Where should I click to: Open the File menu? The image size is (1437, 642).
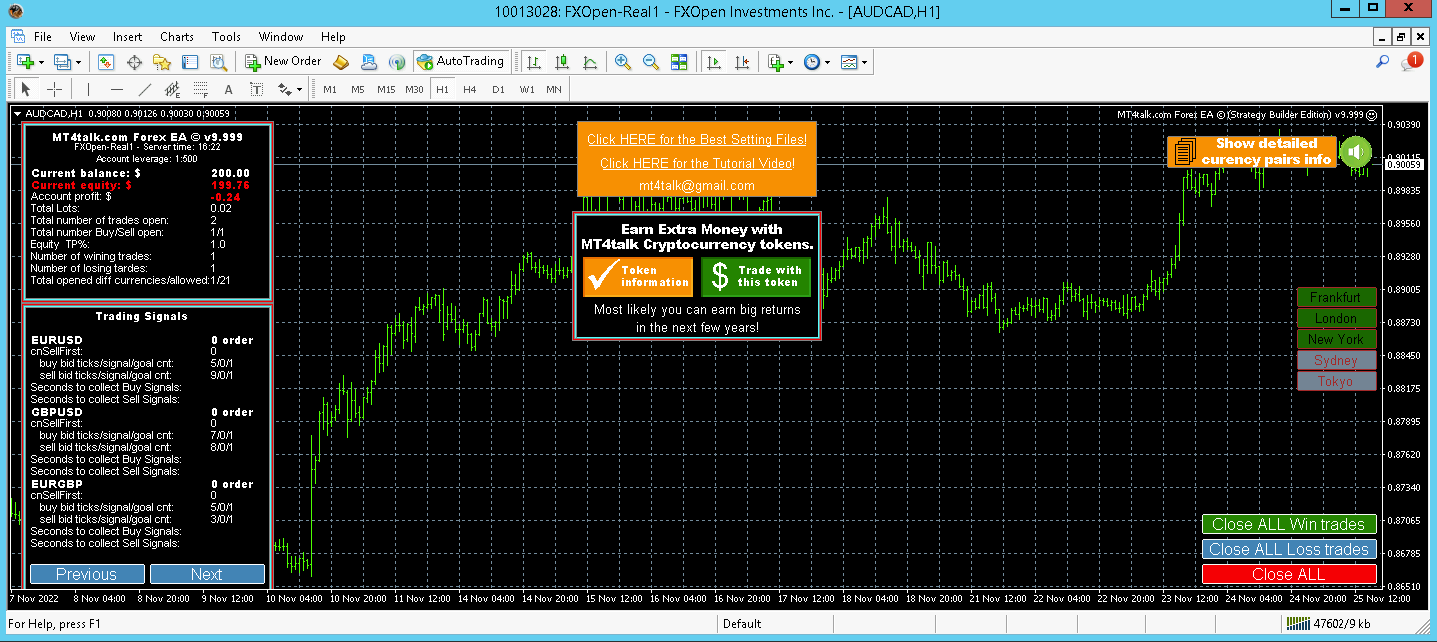(43, 37)
